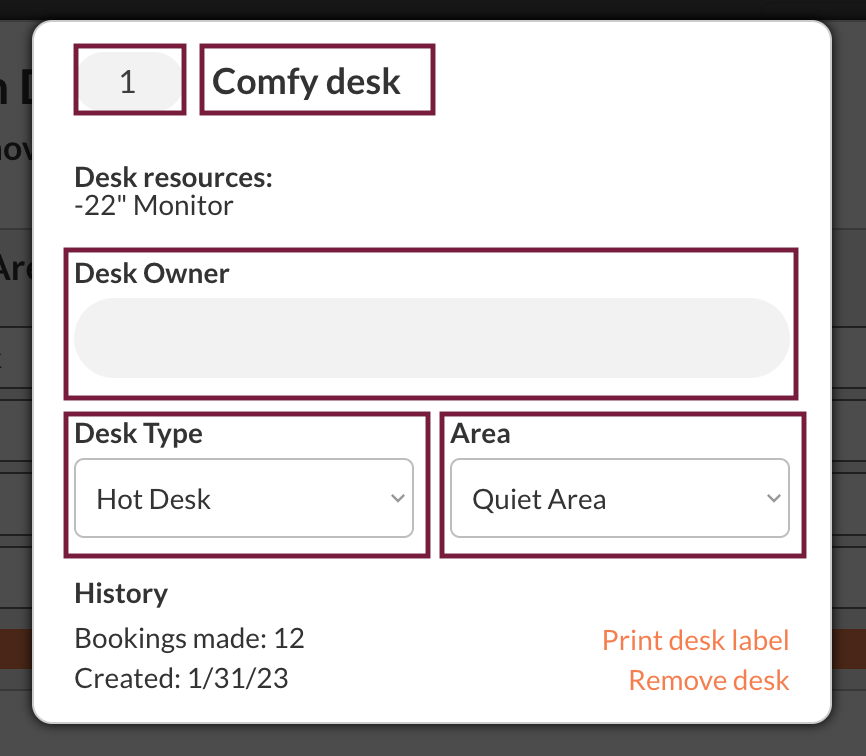Click the Print desk label link

point(695,640)
